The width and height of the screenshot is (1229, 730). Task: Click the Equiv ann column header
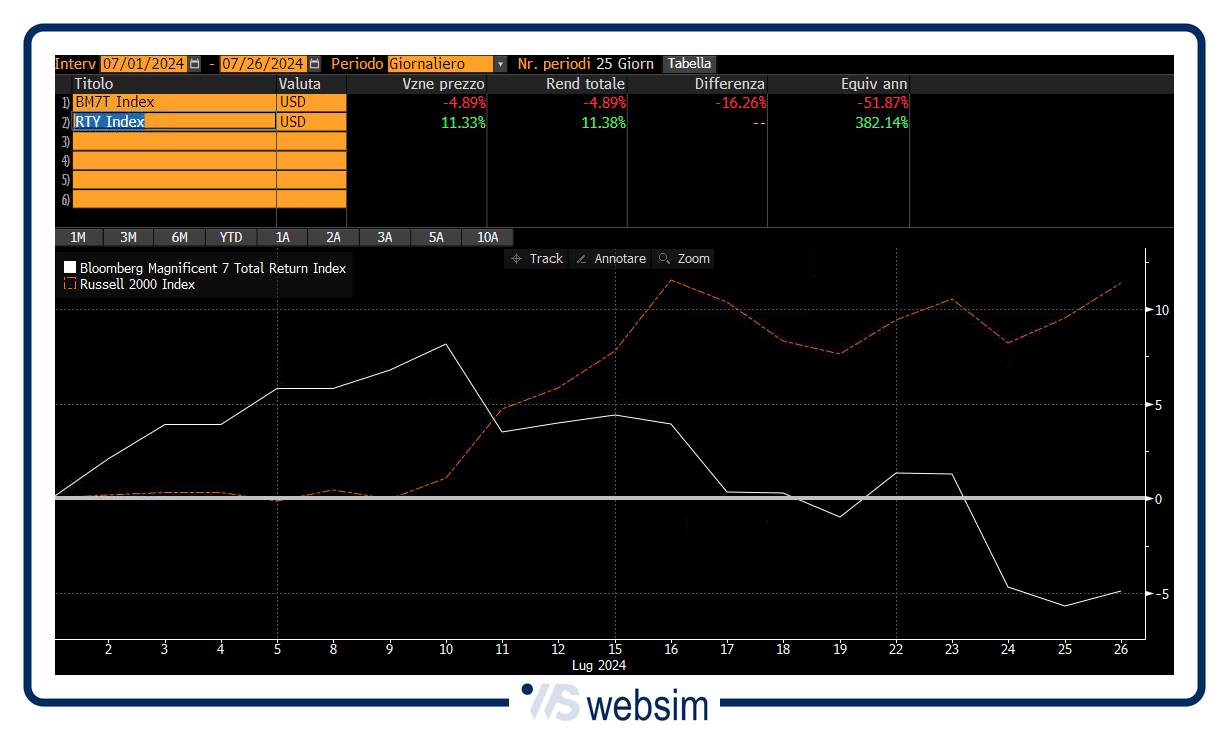873,84
